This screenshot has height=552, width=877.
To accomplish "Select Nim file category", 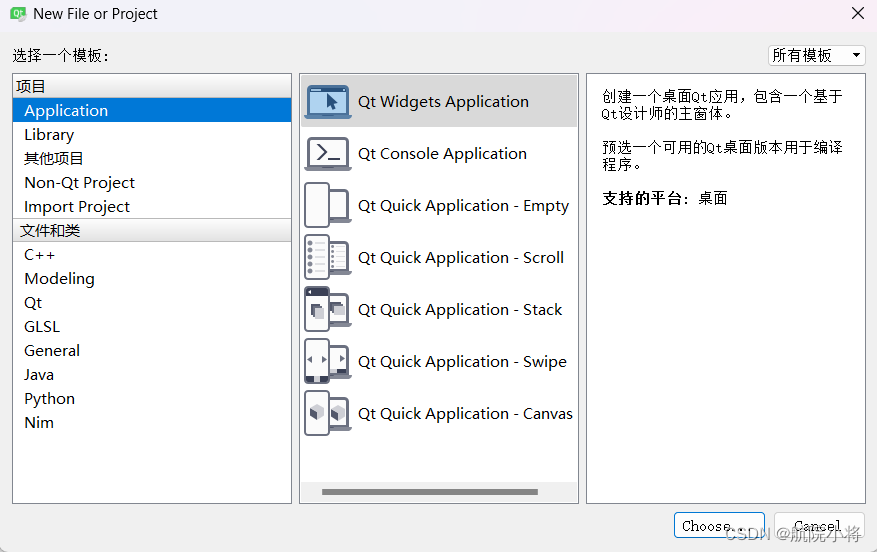I will coord(152,423).
